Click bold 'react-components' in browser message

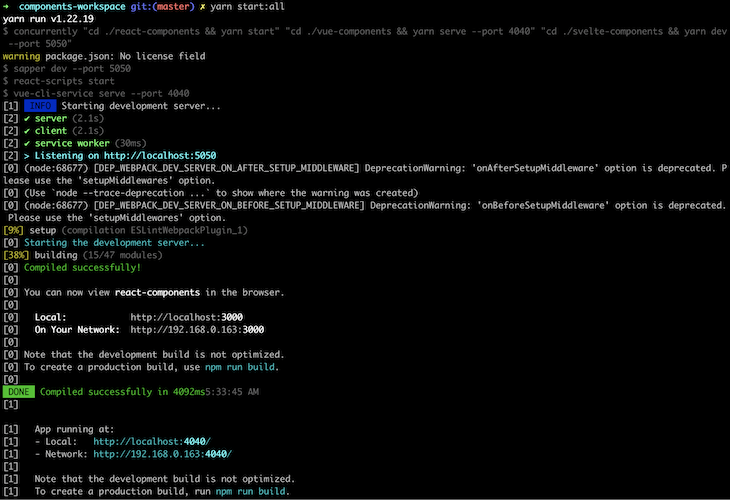click(157, 292)
